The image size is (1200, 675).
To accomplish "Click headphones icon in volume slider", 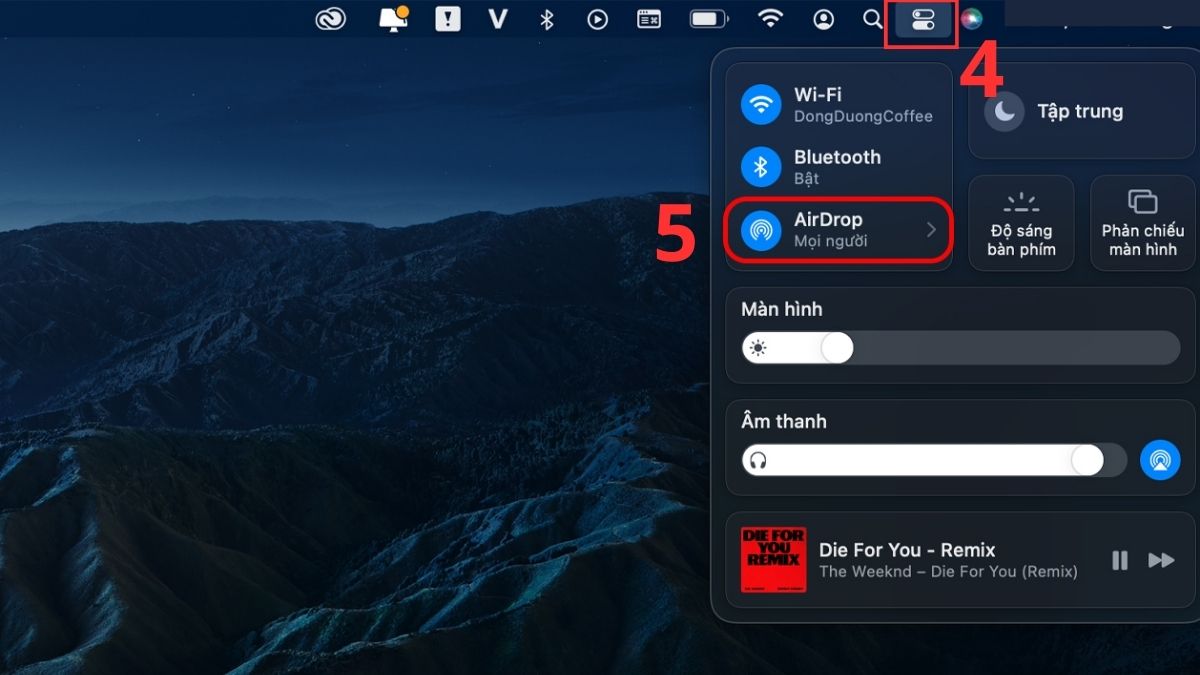I will click(x=758, y=460).
